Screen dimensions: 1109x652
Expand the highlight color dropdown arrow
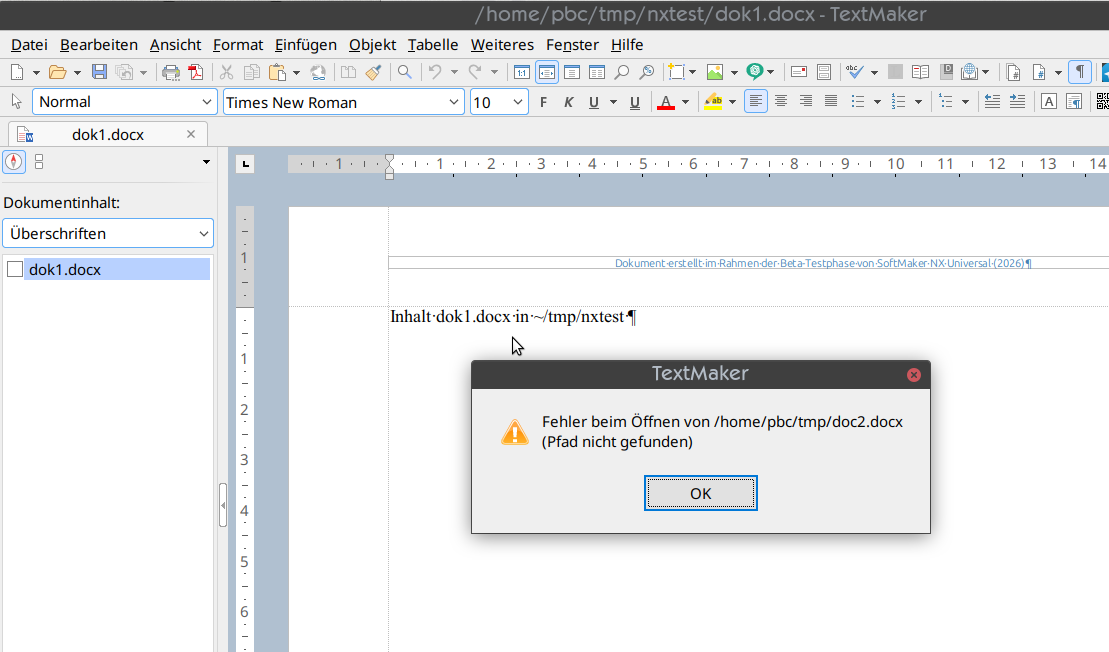732,103
